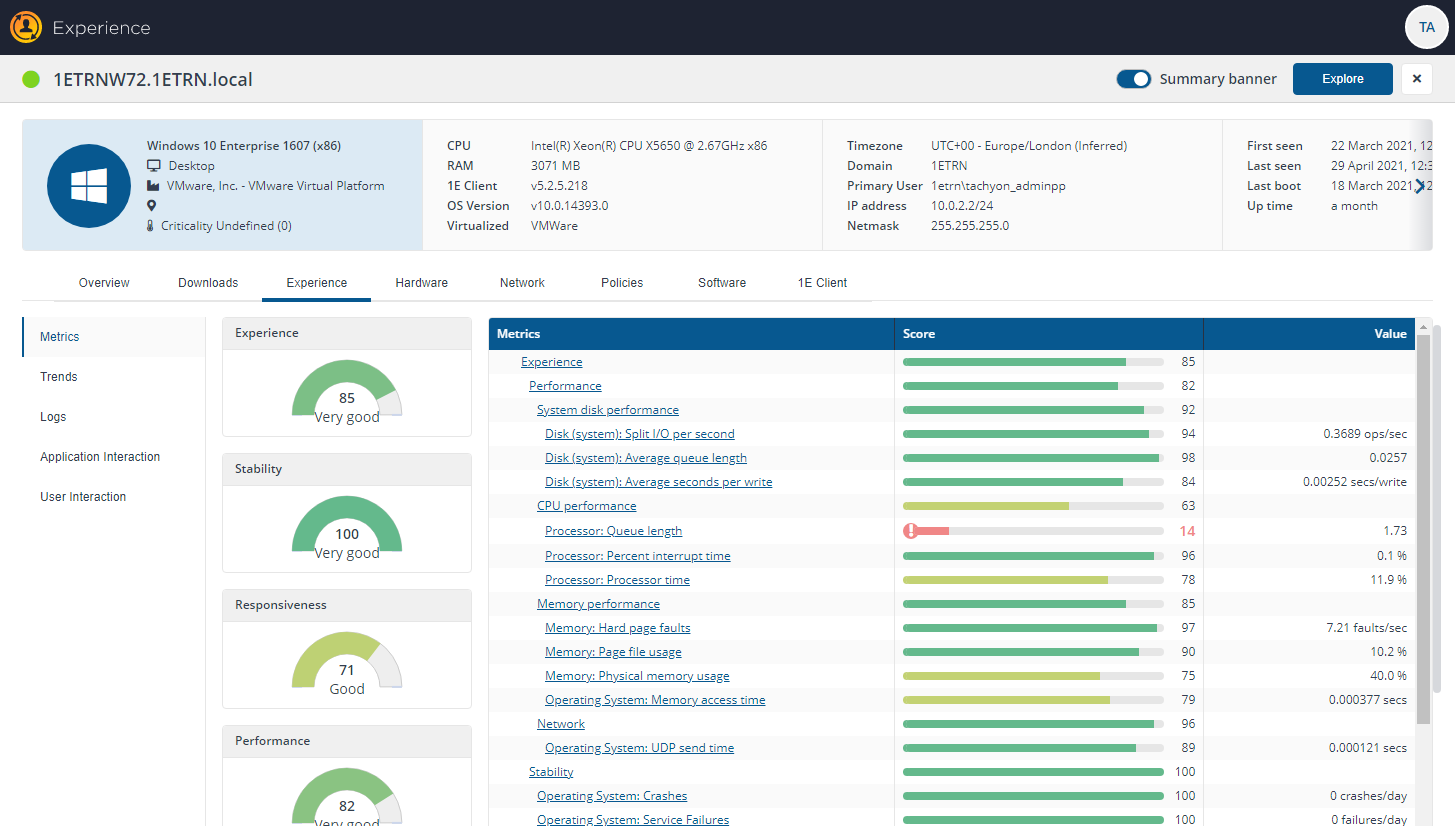Viewport: 1455px width, 826px height.
Task: Open the Stability metric link
Action: point(551,772)
